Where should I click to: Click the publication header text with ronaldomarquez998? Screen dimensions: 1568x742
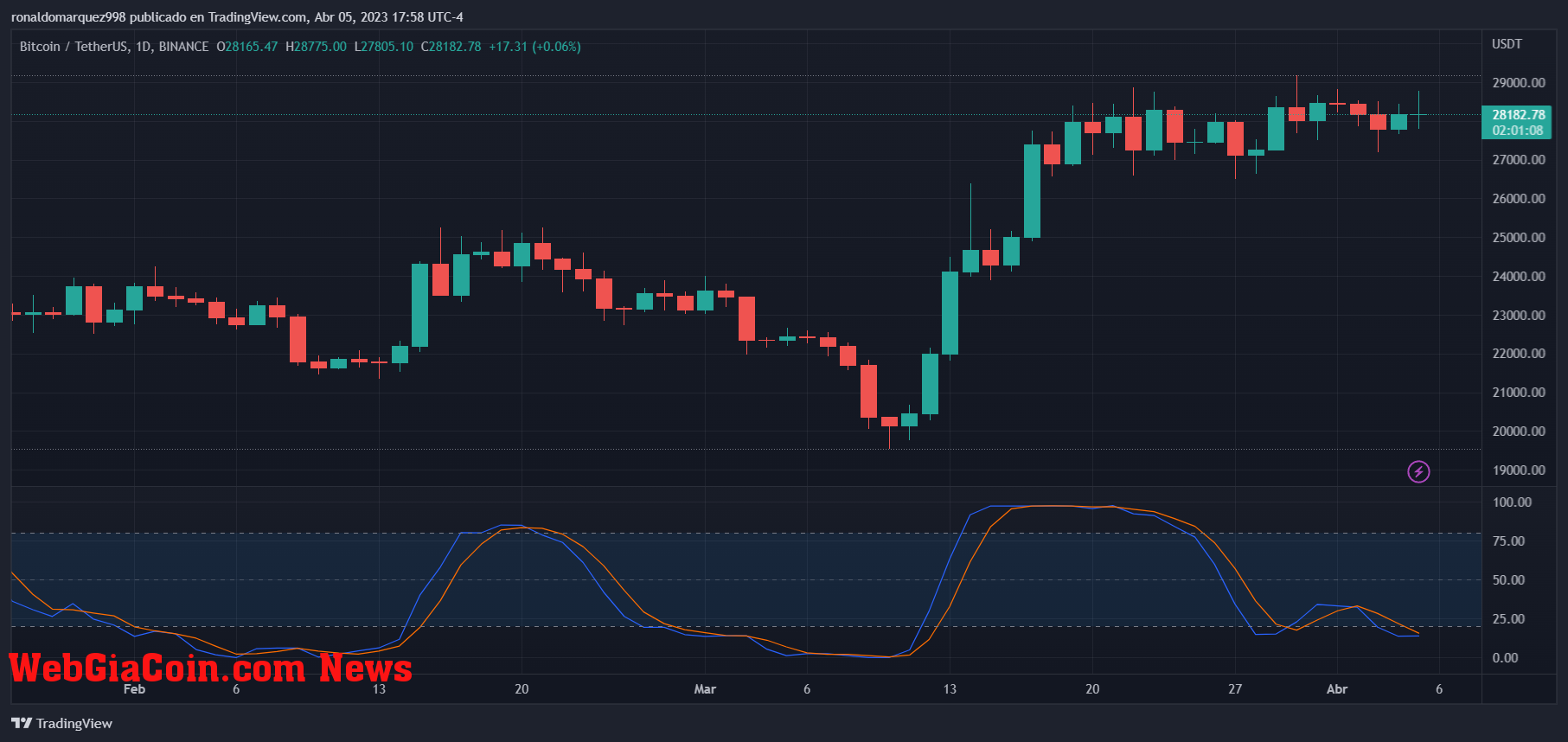point(237,17)
